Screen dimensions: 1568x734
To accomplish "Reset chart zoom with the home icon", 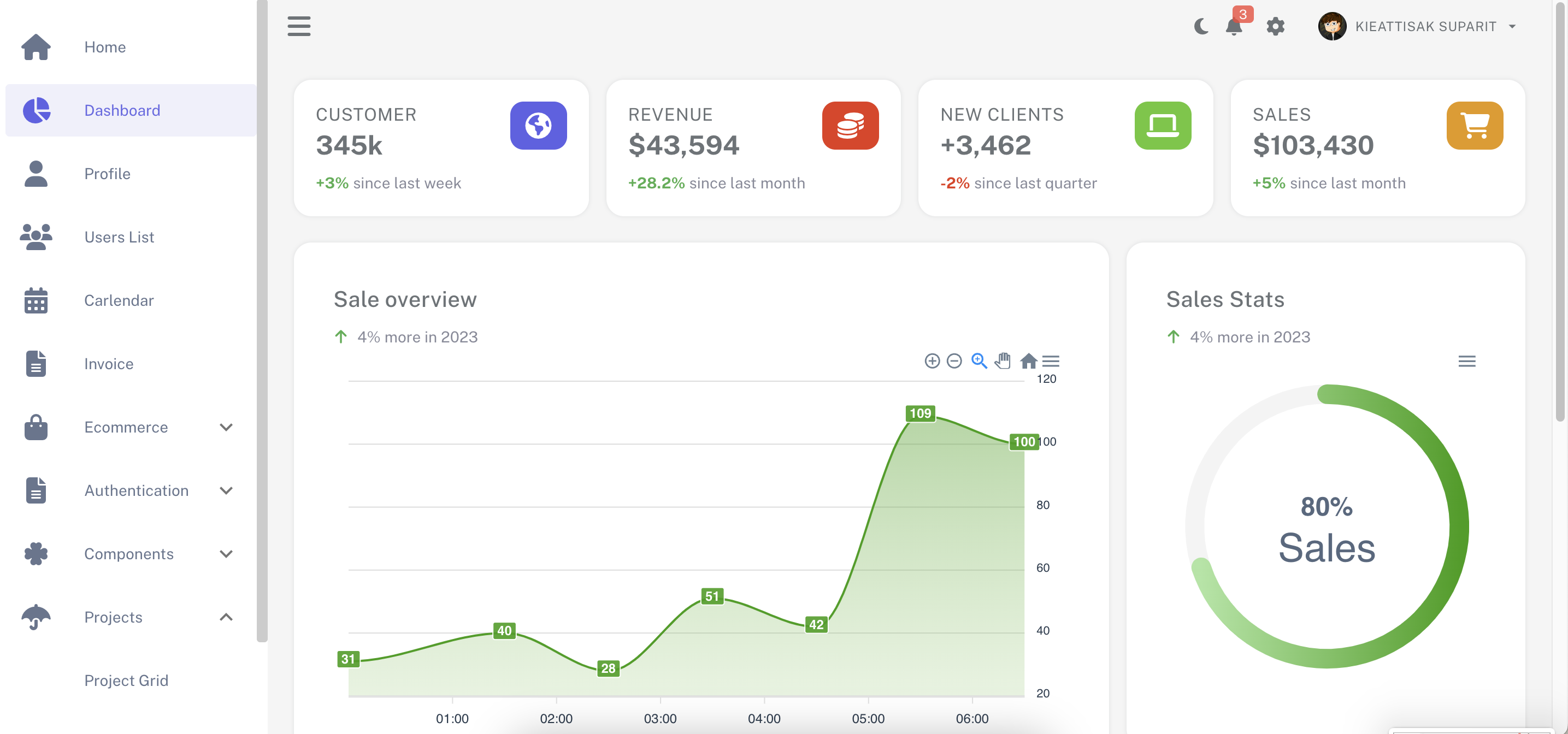I will [x=1029, y=361].
